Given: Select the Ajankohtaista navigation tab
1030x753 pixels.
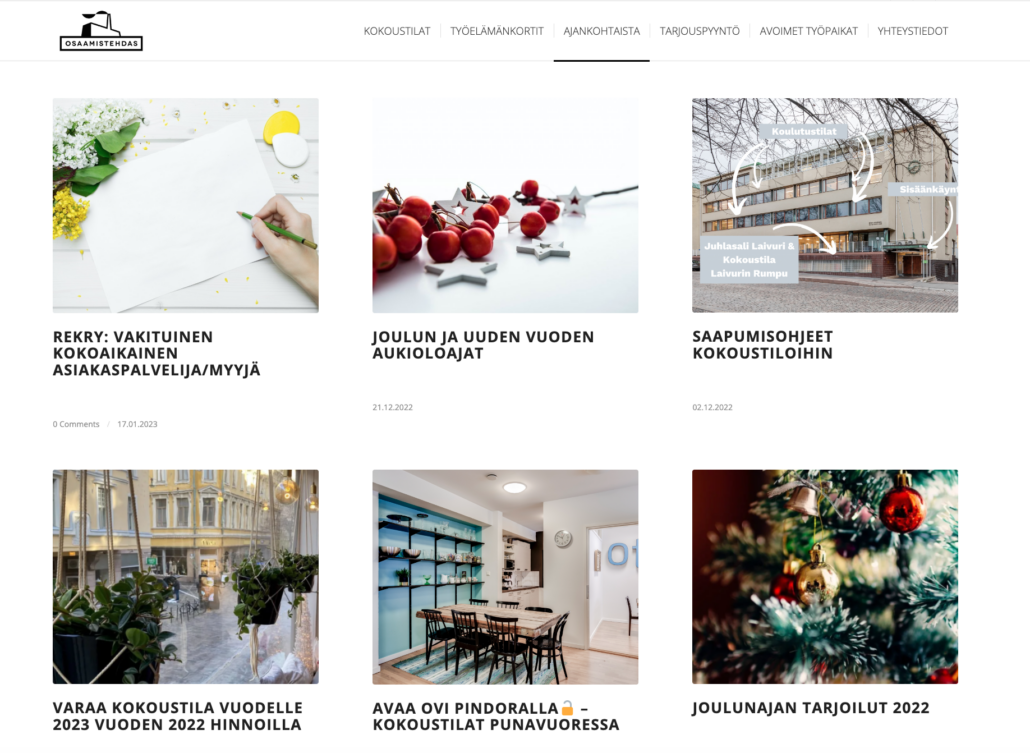Looking at the screenshot, I should [x=602, y=31].
